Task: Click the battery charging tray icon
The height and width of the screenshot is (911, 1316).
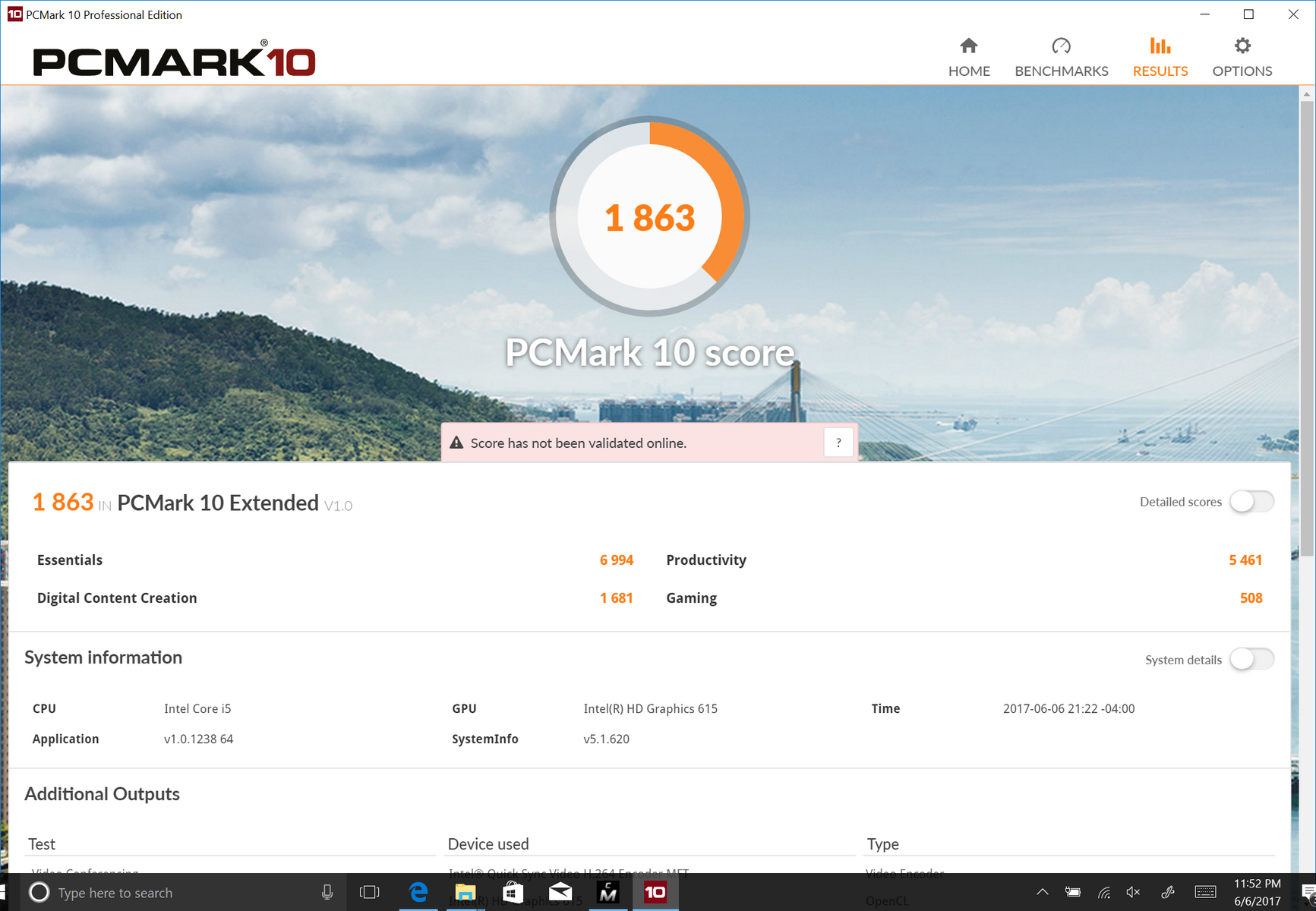Action: [1073, 893]
